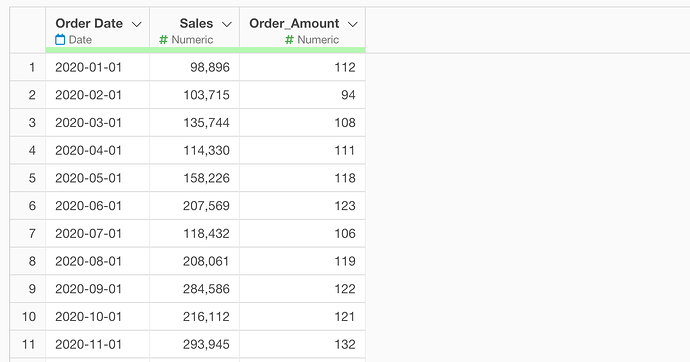Select the Order_Amount column header label
Screen dimensions: 690x362
[294, 23]
